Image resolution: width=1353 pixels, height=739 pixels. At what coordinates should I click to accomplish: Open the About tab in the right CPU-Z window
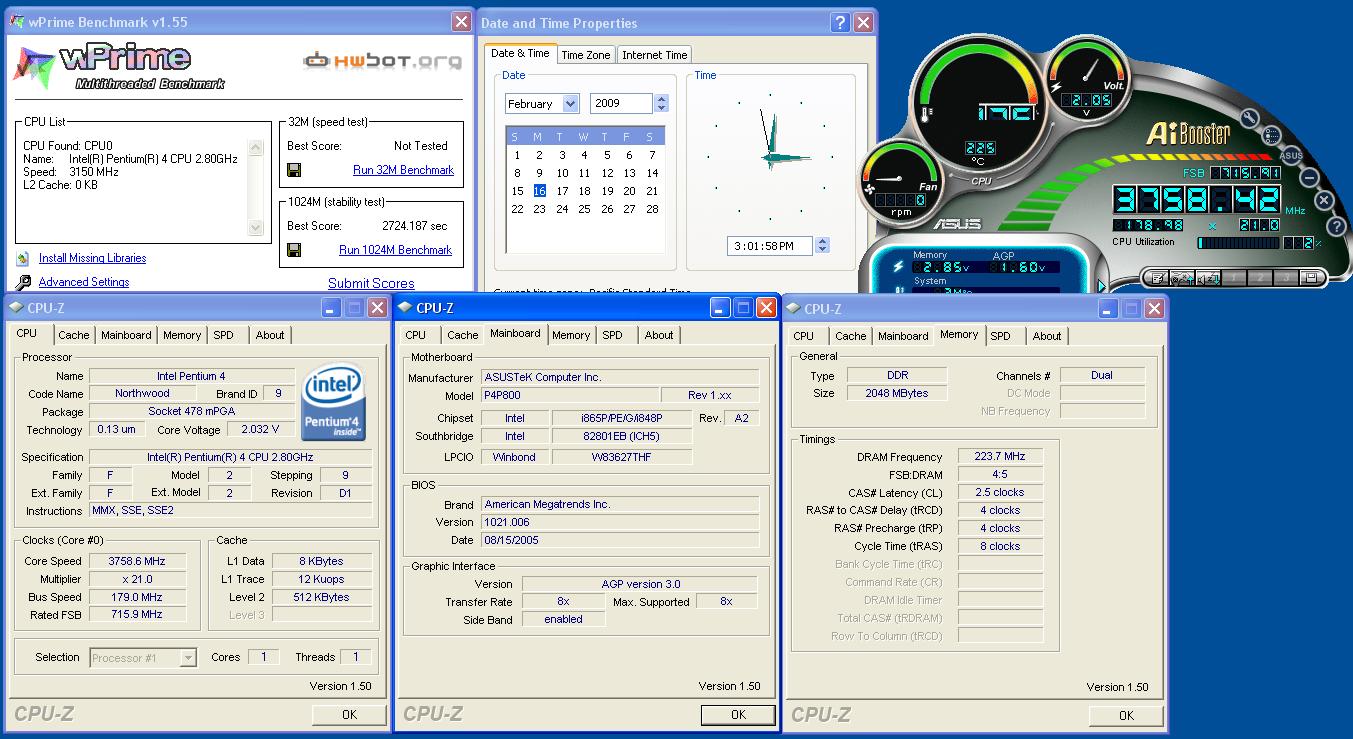[x=1047, y=336]
